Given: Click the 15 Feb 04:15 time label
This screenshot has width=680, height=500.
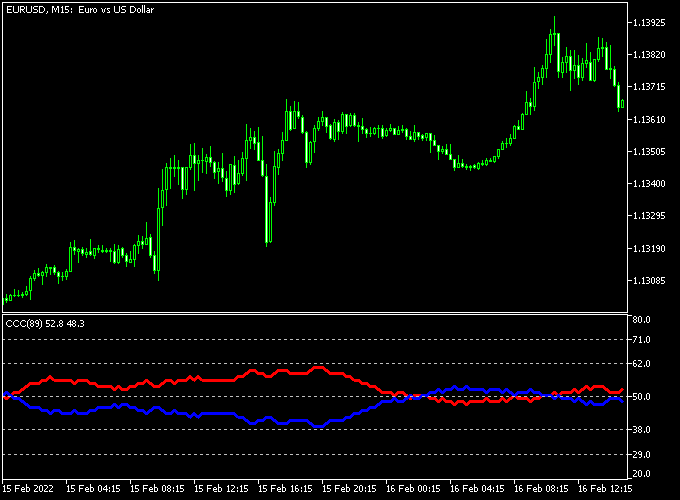Looking at the screenshot, I should coord(93,489).
